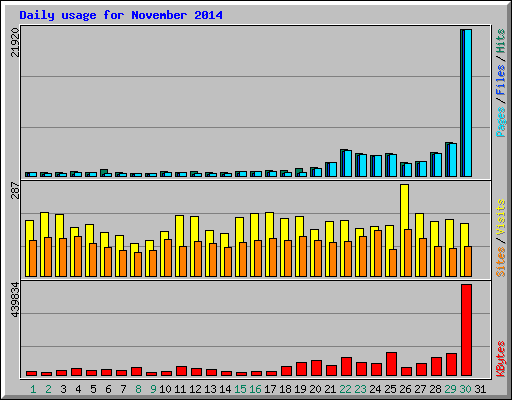Click day 4 on the x-axis
Image resolution: width=512 pixels, height=400 pixels.
tap(78, 389)
